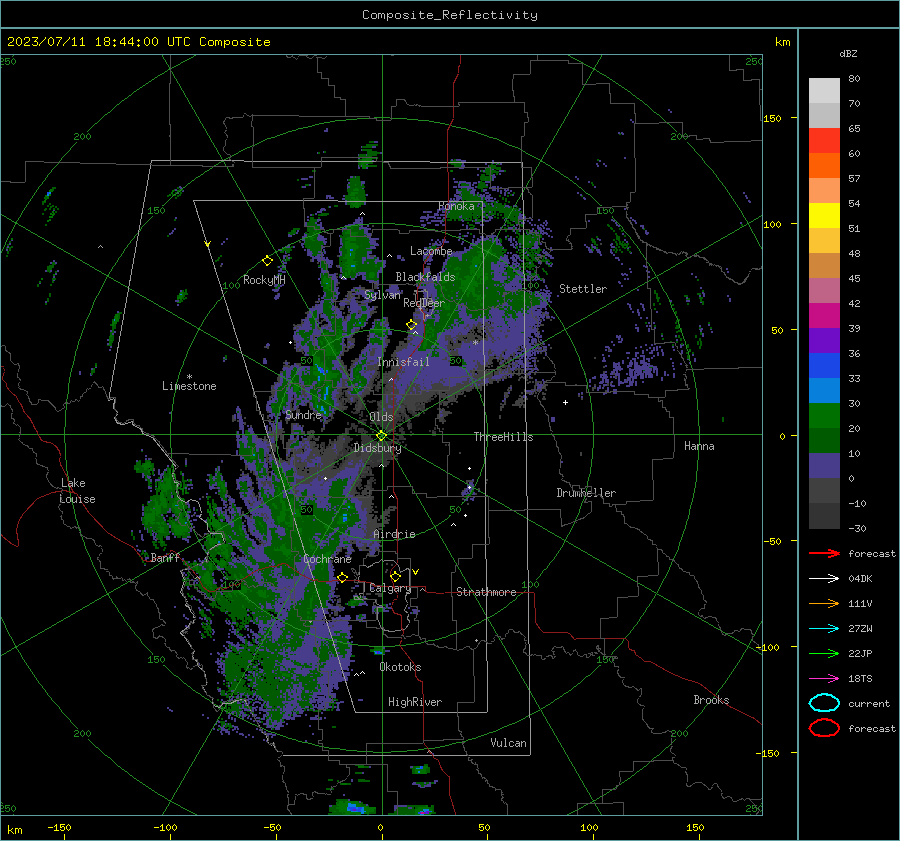900x841 pixels.
Task: Pick the blue 33 dBZ color swatch
Action: pyautogui.click(x=824, y=366)
